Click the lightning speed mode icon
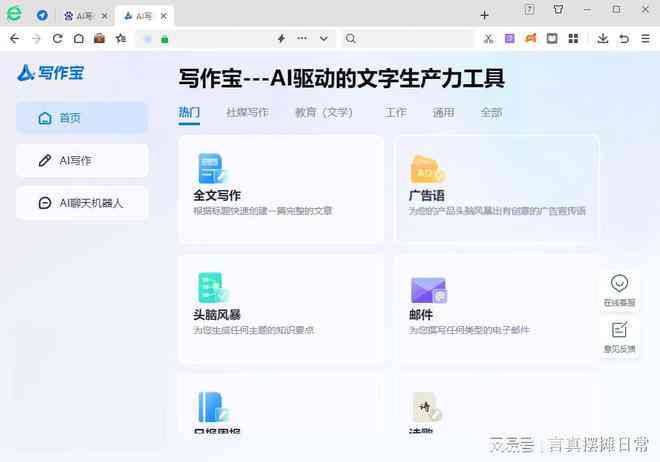The height and width of the screenshot is (462, 660). click(x=281, y=39)
